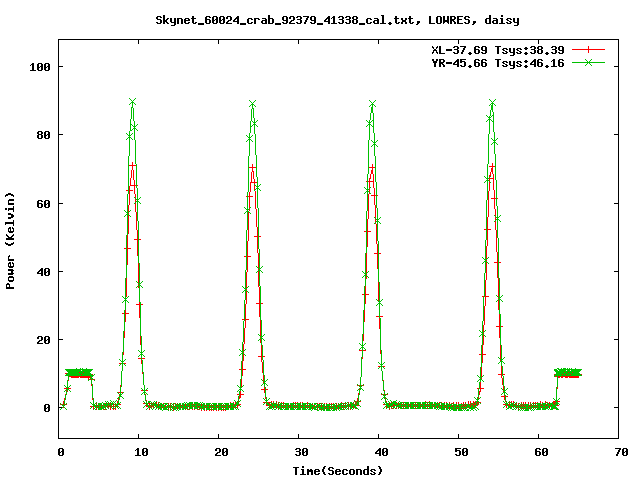This screenshot has height=480, width=640.
Task: Click the 100 tick label on the y-axis
Action: point(39,67)
